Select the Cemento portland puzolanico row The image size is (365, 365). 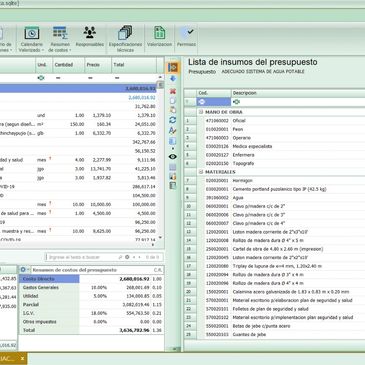[x=275, y=189]
